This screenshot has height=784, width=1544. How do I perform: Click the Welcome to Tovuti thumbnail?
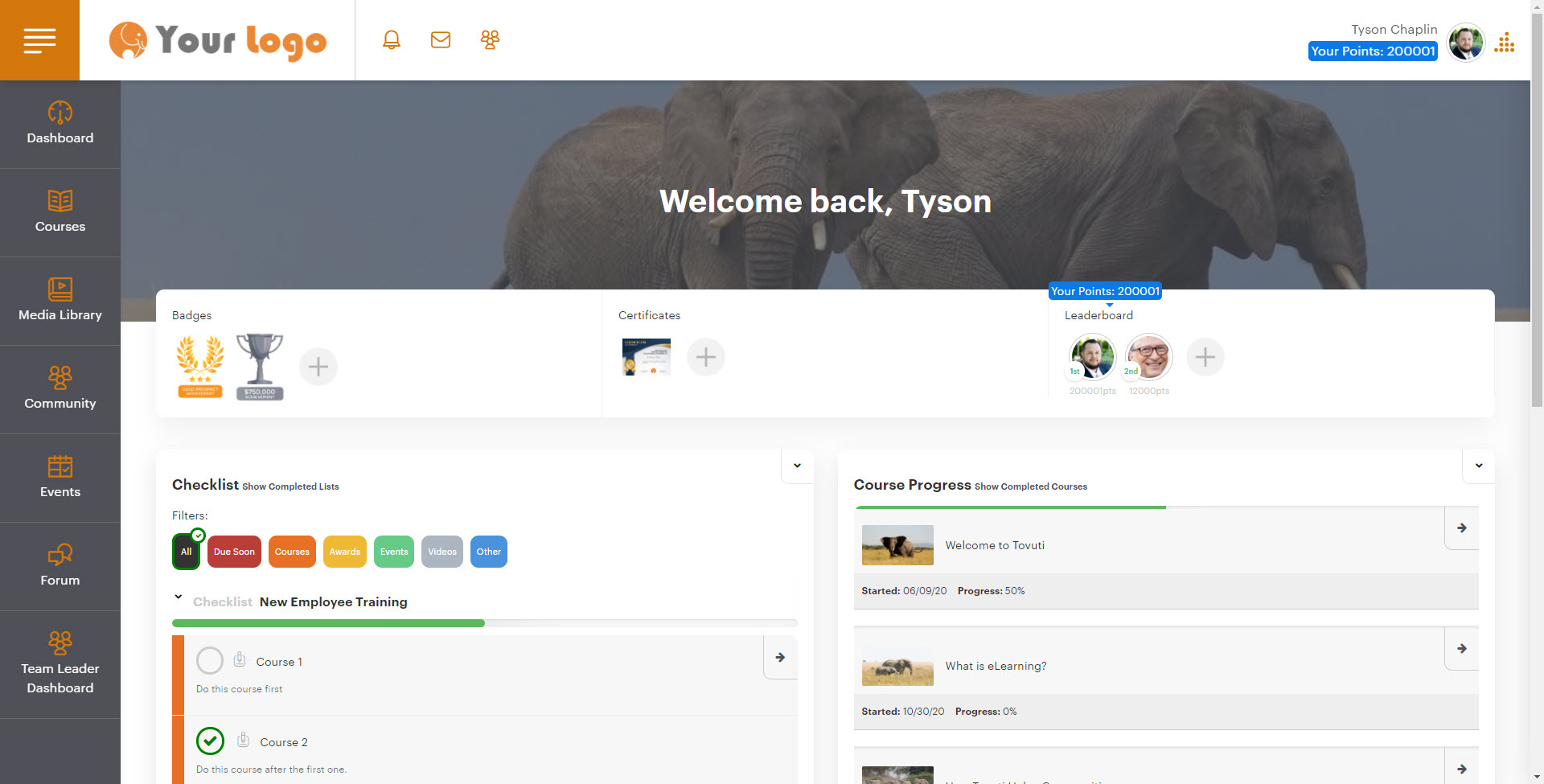tap(897, 545)
